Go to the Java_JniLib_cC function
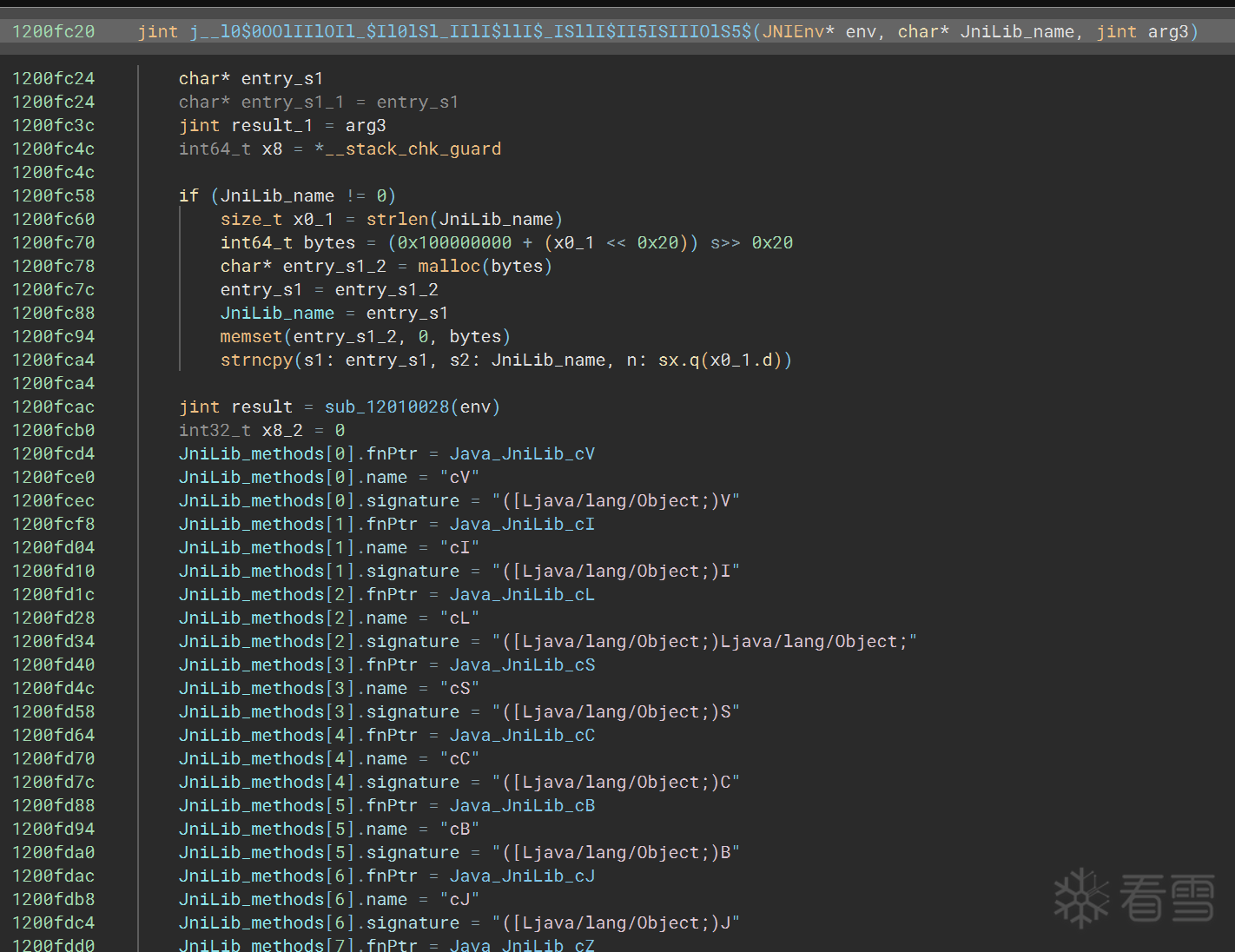The height and width of the screenshot is (952, 1235). (x=522, y=735)
